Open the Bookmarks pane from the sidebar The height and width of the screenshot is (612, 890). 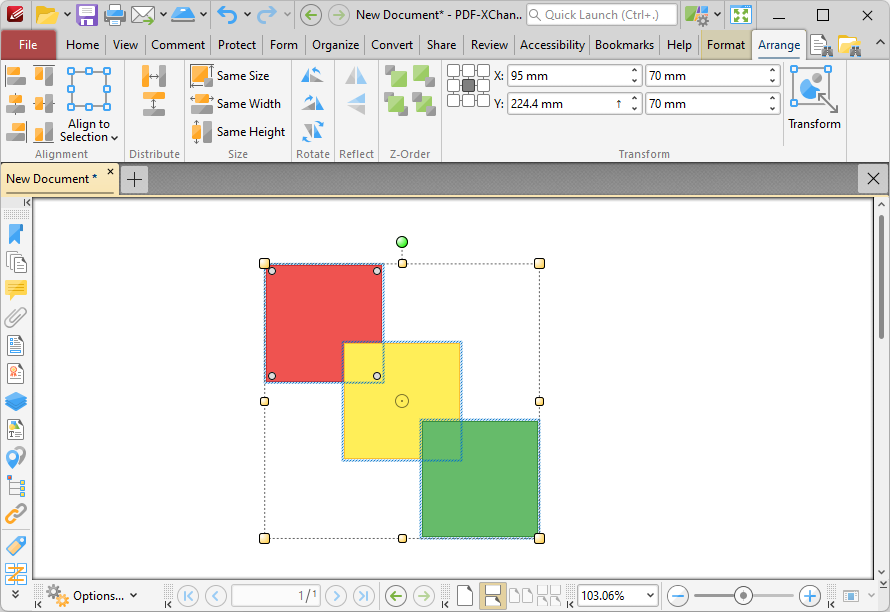click(x=16, y=234)
